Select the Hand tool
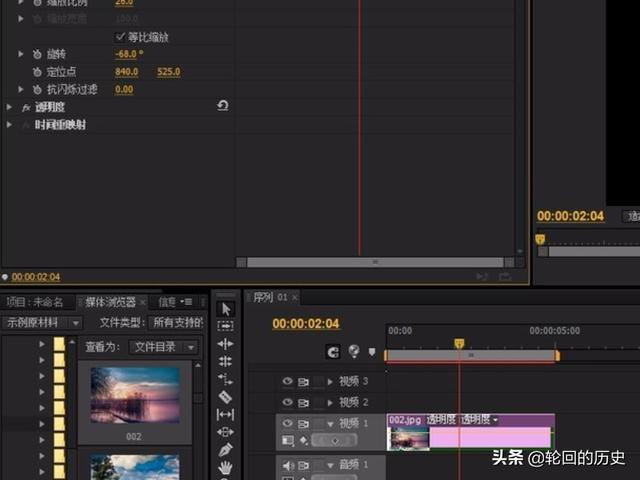640x480 pixels. [x=225, y=467]
